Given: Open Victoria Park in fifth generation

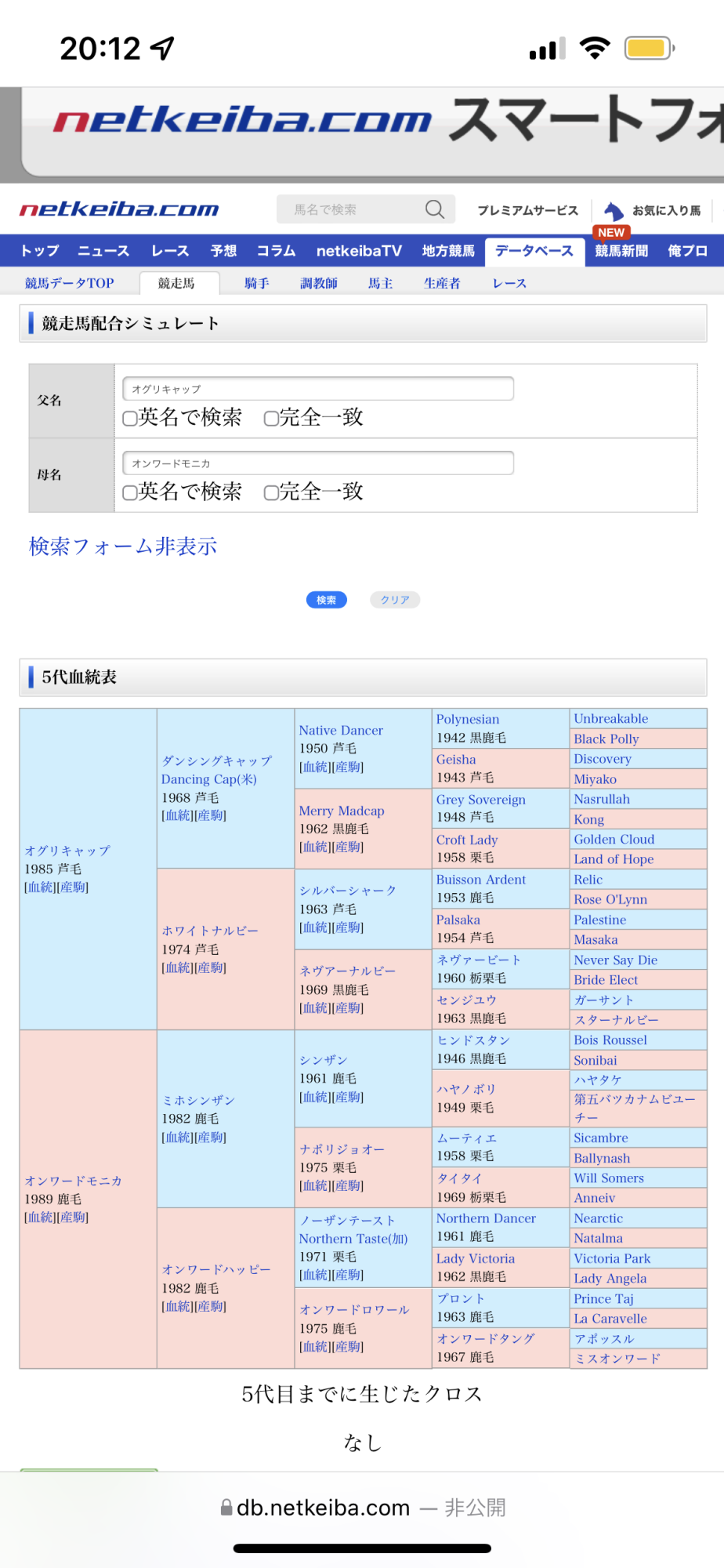Looking at the screenshot, I should 612,1258.
